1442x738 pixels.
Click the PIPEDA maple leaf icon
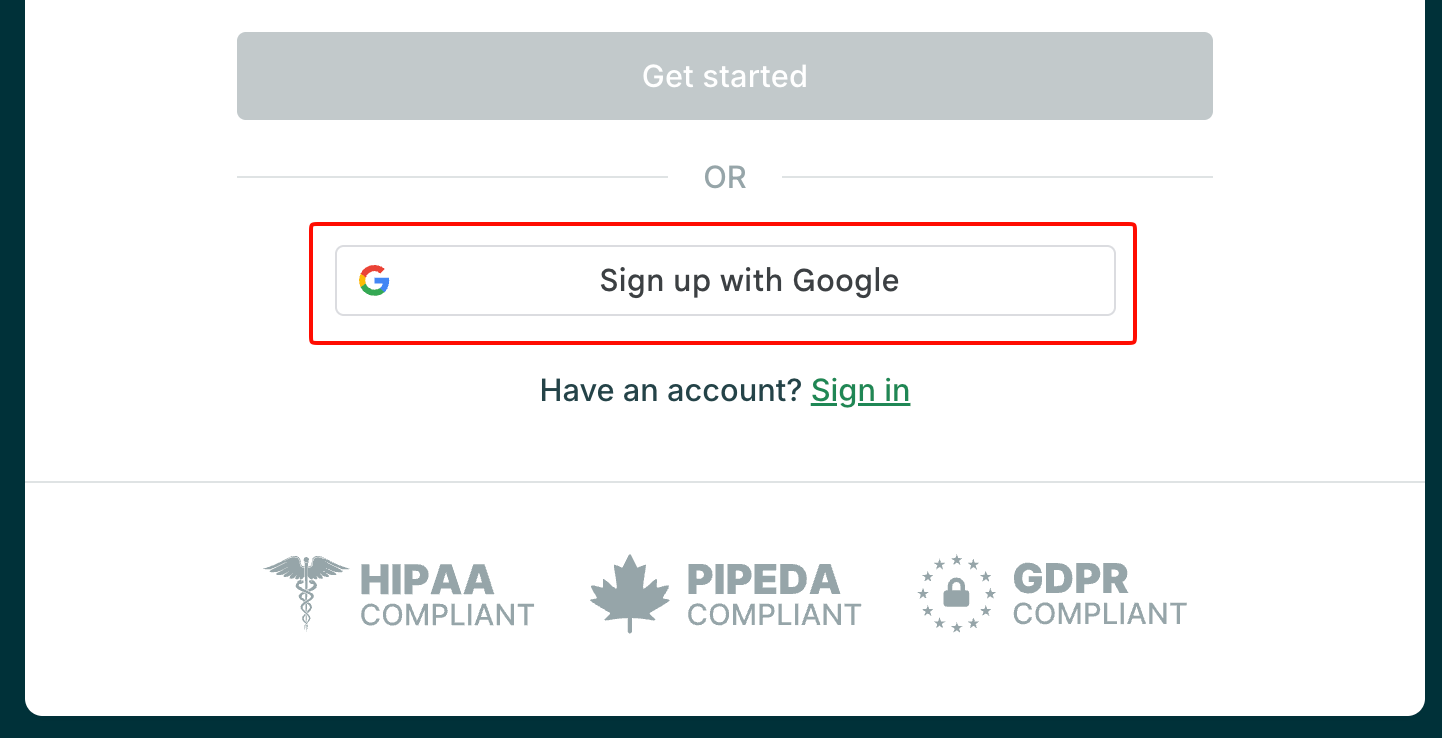point(629,593)
